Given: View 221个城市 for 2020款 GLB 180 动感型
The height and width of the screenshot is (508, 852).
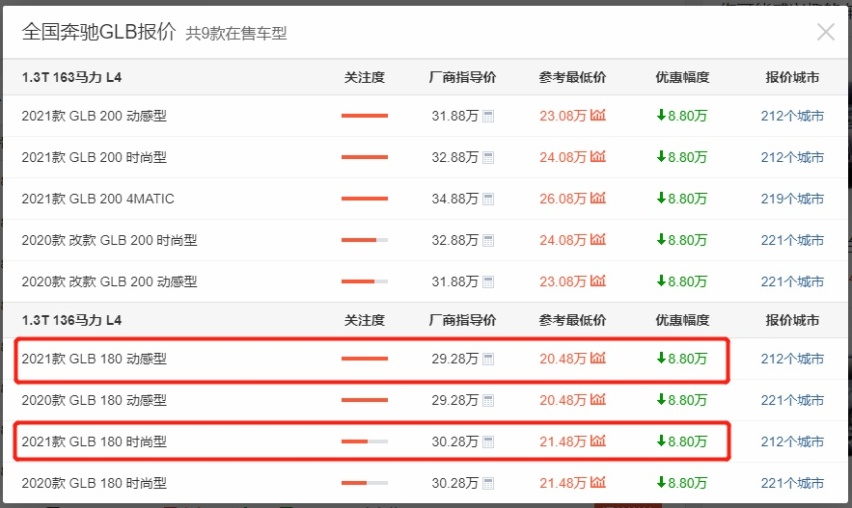Looking at the screenshot, I should tap(792, 400).
